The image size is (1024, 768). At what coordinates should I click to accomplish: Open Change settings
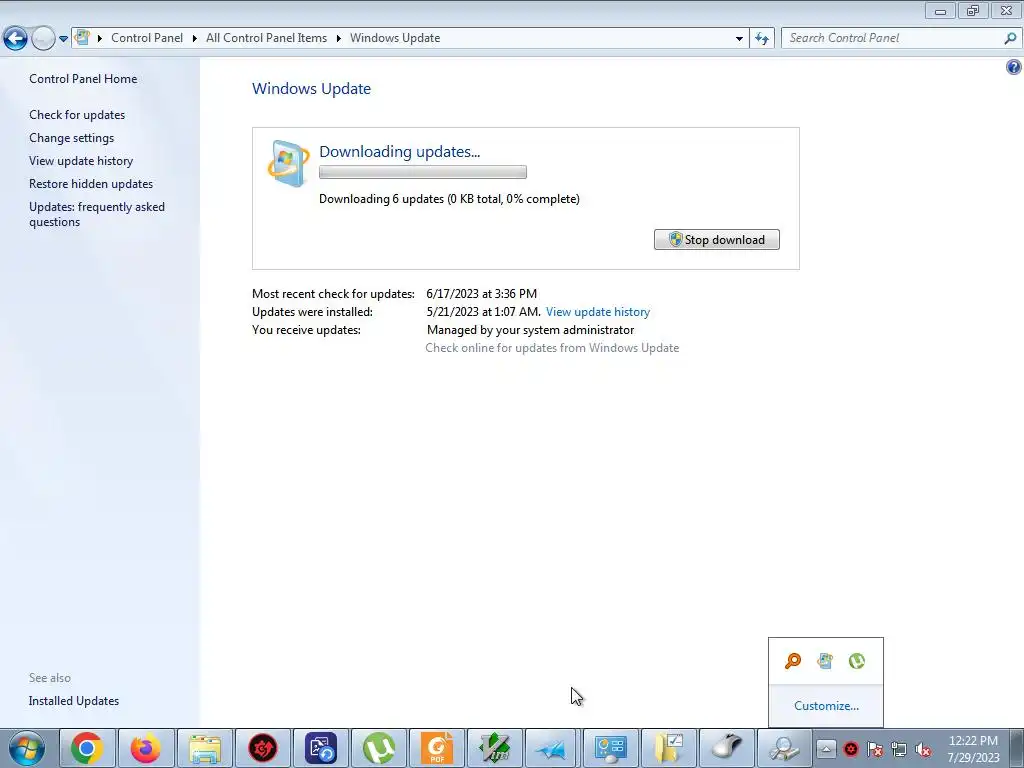(72, 138)
